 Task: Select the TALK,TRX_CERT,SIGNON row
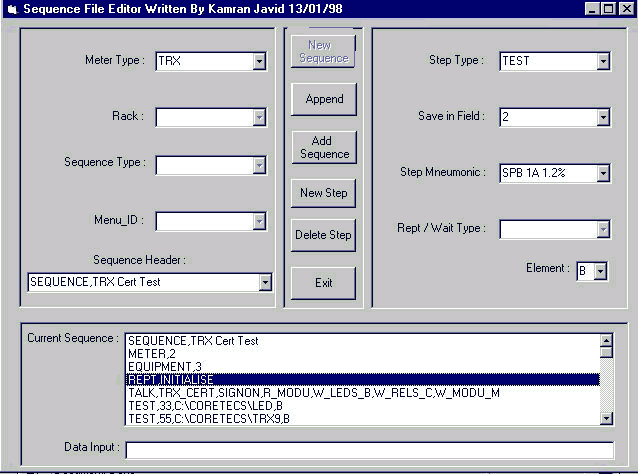click(x=363, y=393)
